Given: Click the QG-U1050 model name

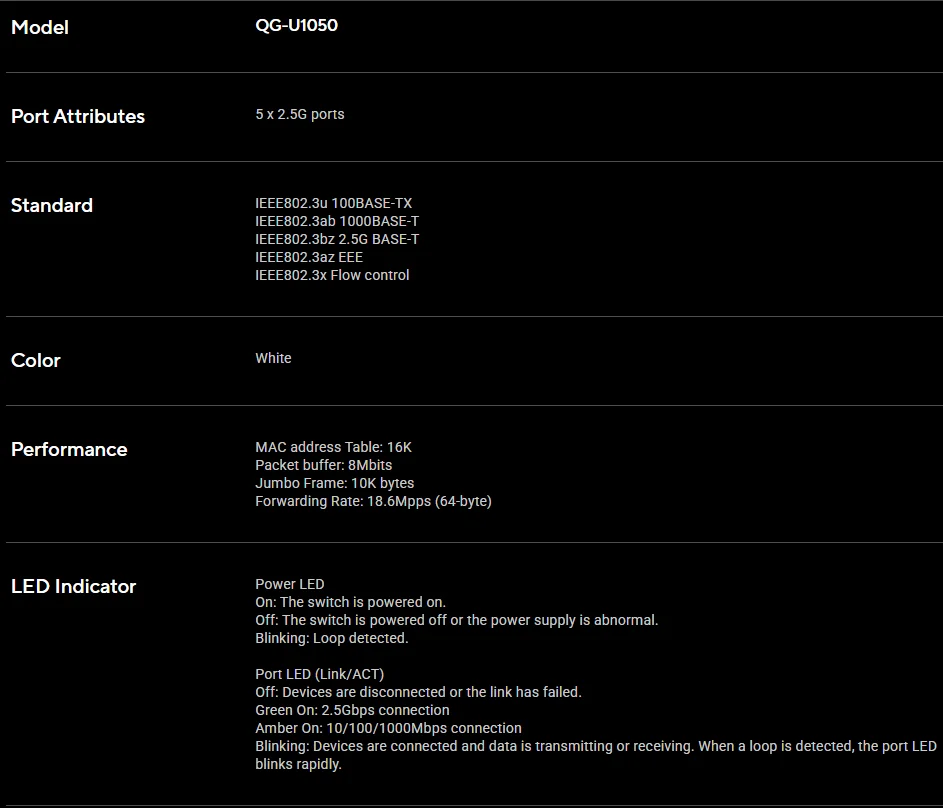Looking at the screenshot, I should (x=296, y=25).
